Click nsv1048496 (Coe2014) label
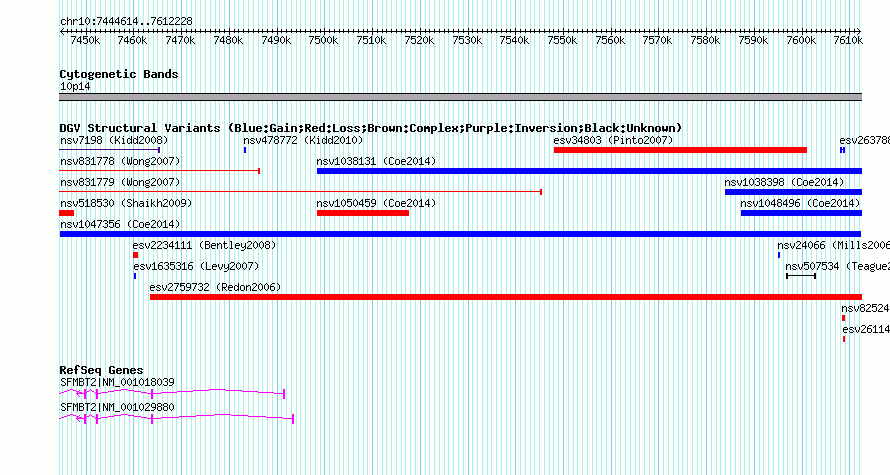The image size is (890, 475). tap(800, 203)
